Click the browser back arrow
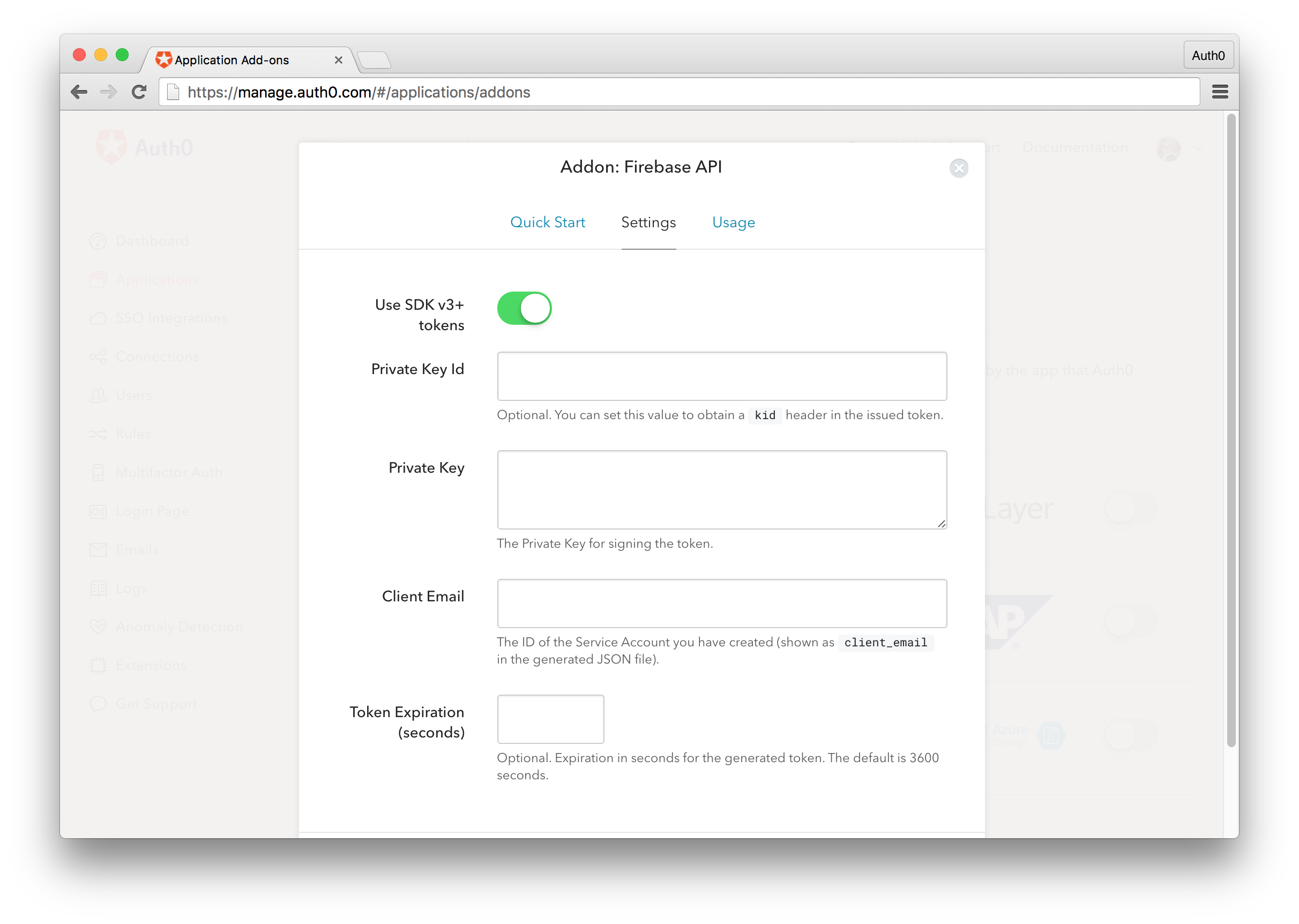Image resolution: width=1299 pixels, height=924 pixels. 79,92
